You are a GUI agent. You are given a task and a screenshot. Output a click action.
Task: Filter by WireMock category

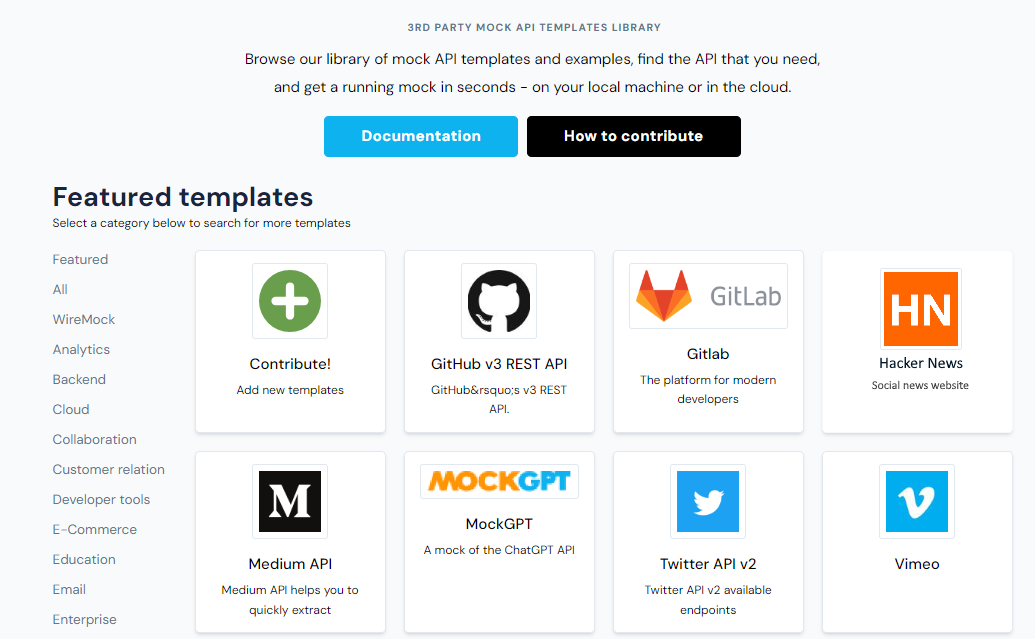(x=84, y=320)
